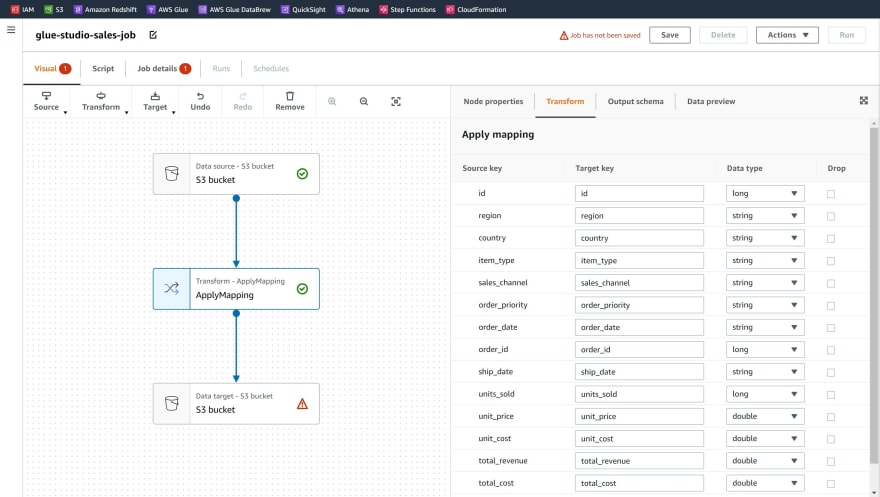Fit graph to view icon
Screen dimensions: 880x497
tap(396, 102)
